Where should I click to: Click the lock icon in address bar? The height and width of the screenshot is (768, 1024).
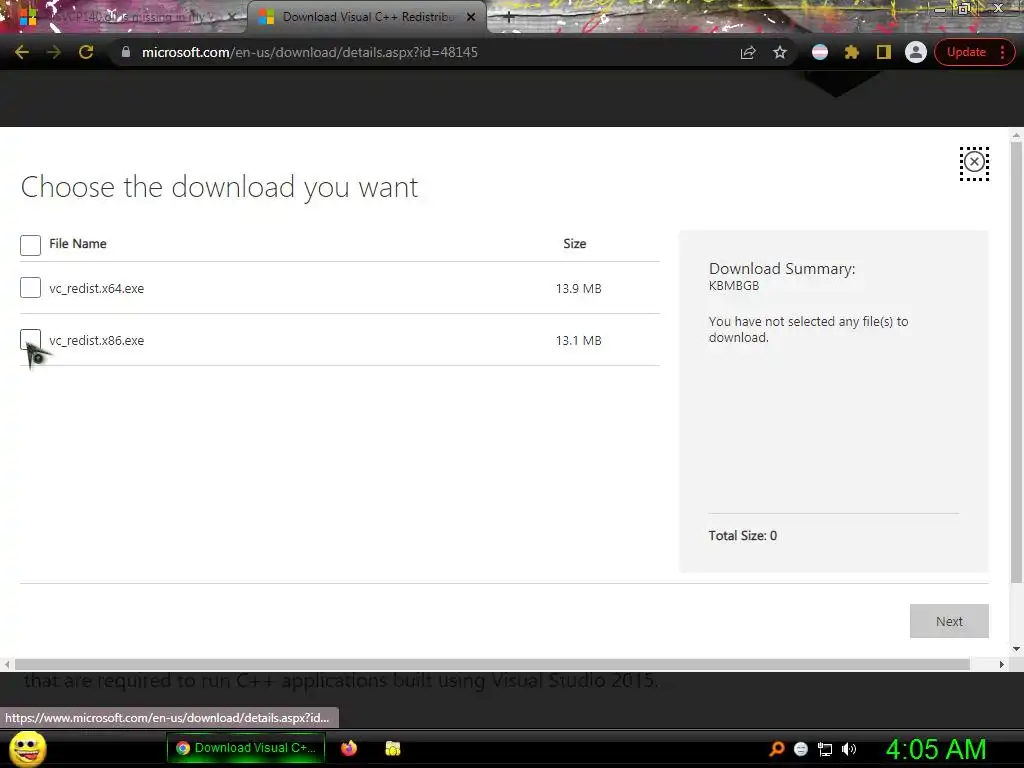click(126, 52)
